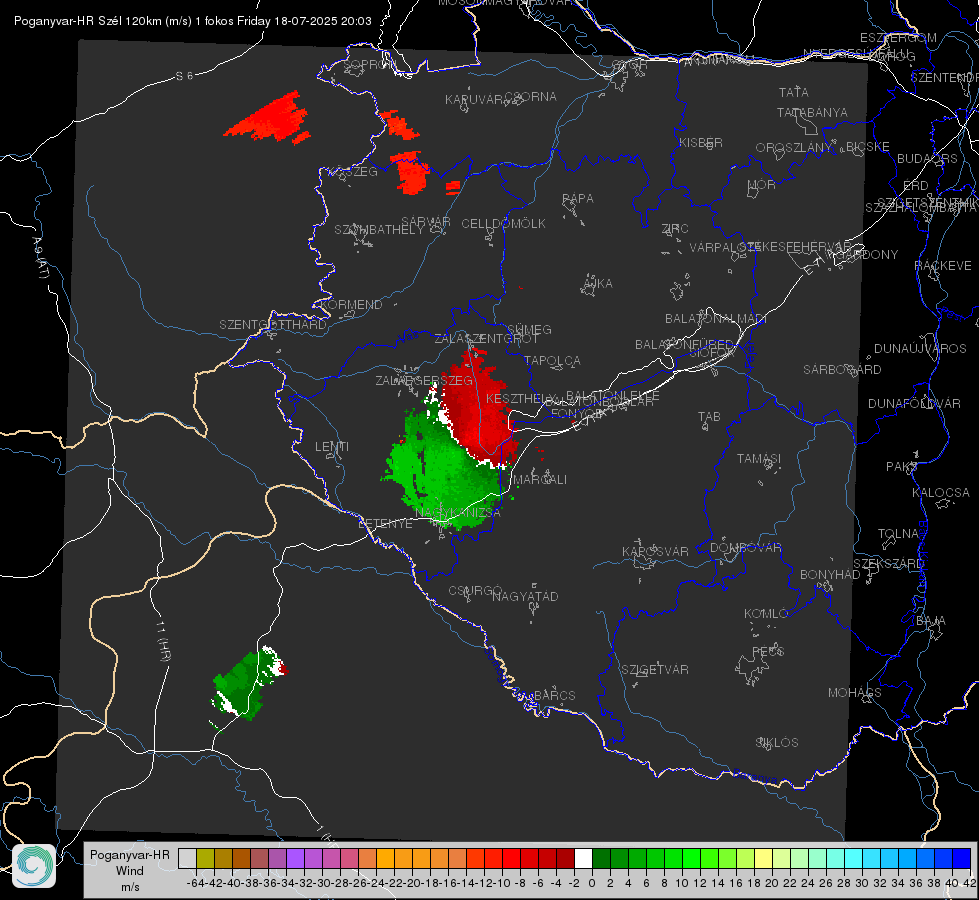
Task: Select the ZIRC label
Action: pyautogui.click(x=675, y=229)
